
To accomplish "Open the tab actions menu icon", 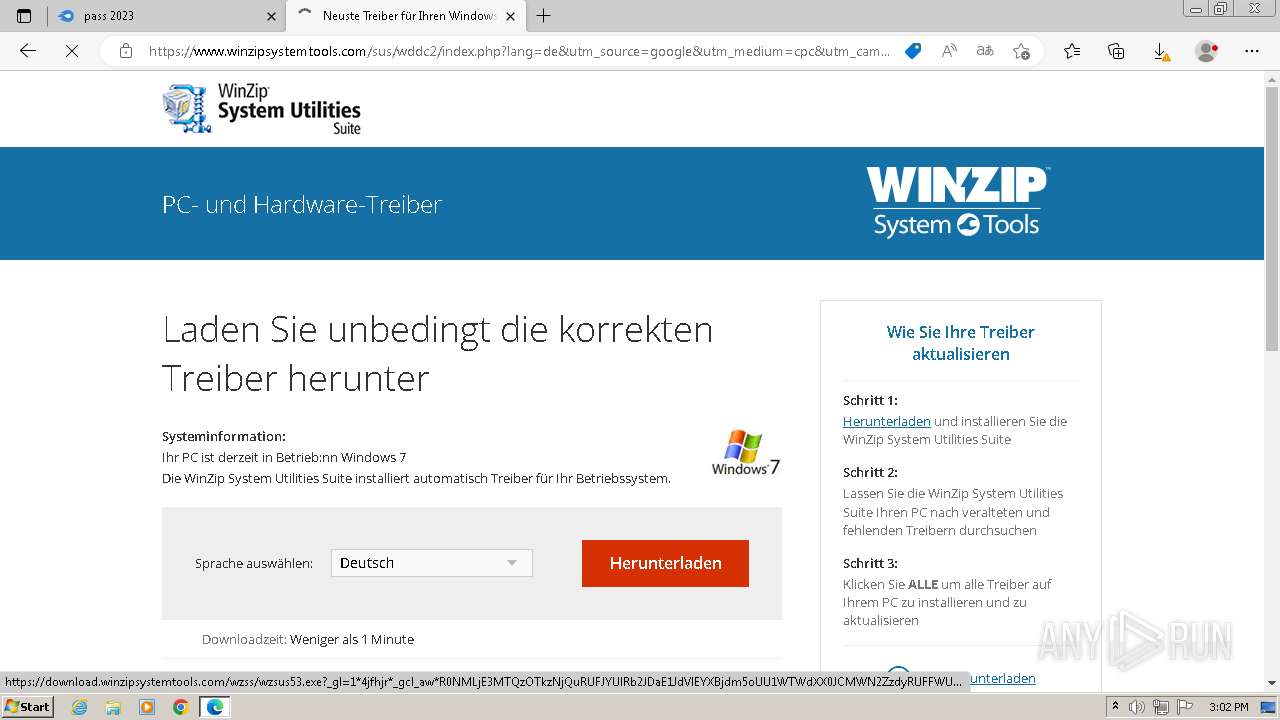I will point(24,16).
